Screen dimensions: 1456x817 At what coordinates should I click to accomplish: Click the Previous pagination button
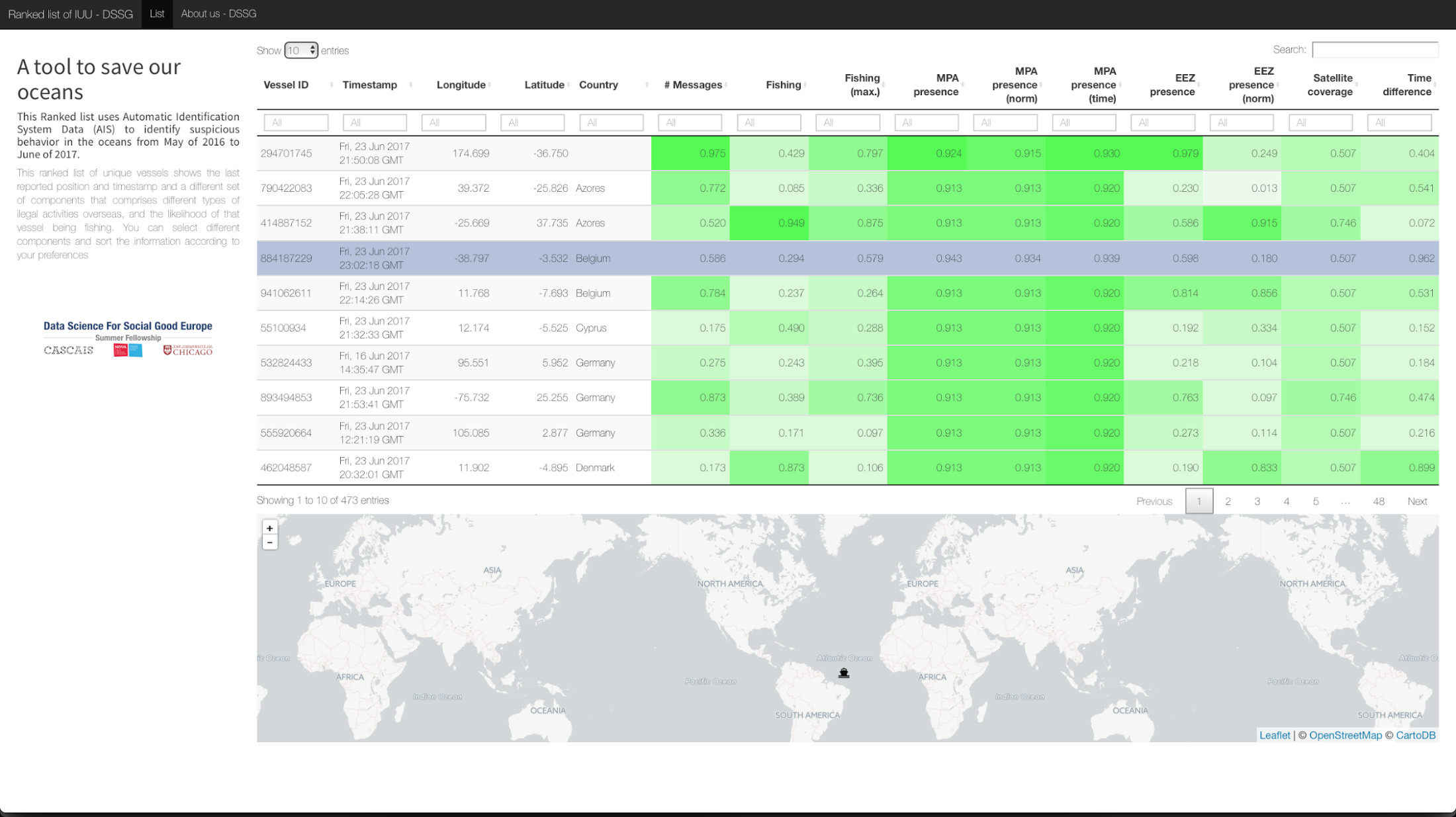pyautogui.click(x=1154, y=501)
